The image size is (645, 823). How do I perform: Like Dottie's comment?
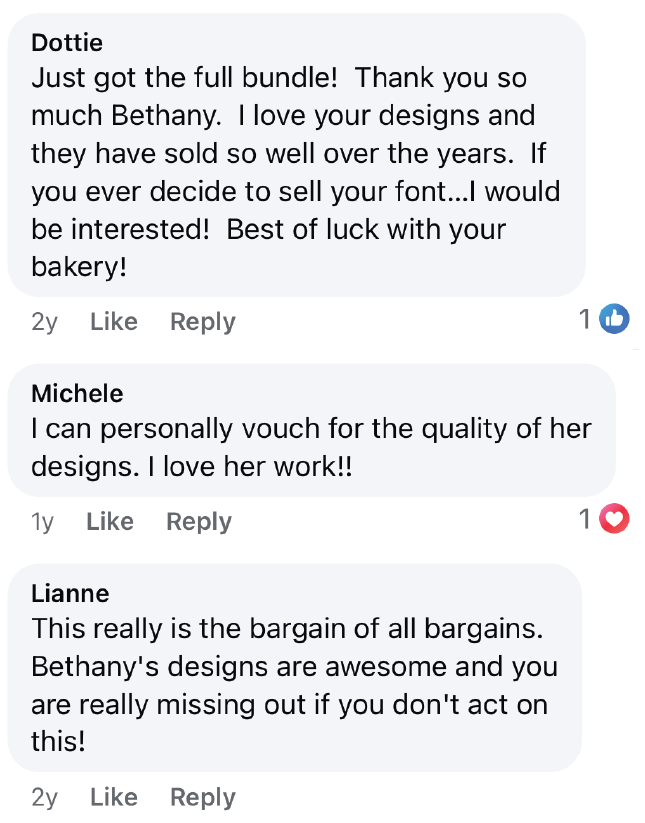point(113,322)
